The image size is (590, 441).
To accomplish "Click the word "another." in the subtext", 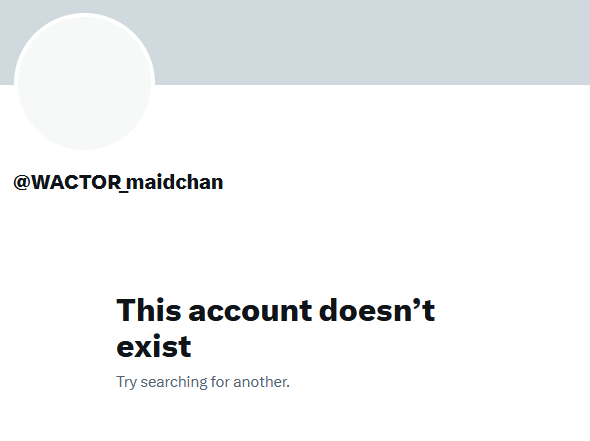I will click(262, 382).
